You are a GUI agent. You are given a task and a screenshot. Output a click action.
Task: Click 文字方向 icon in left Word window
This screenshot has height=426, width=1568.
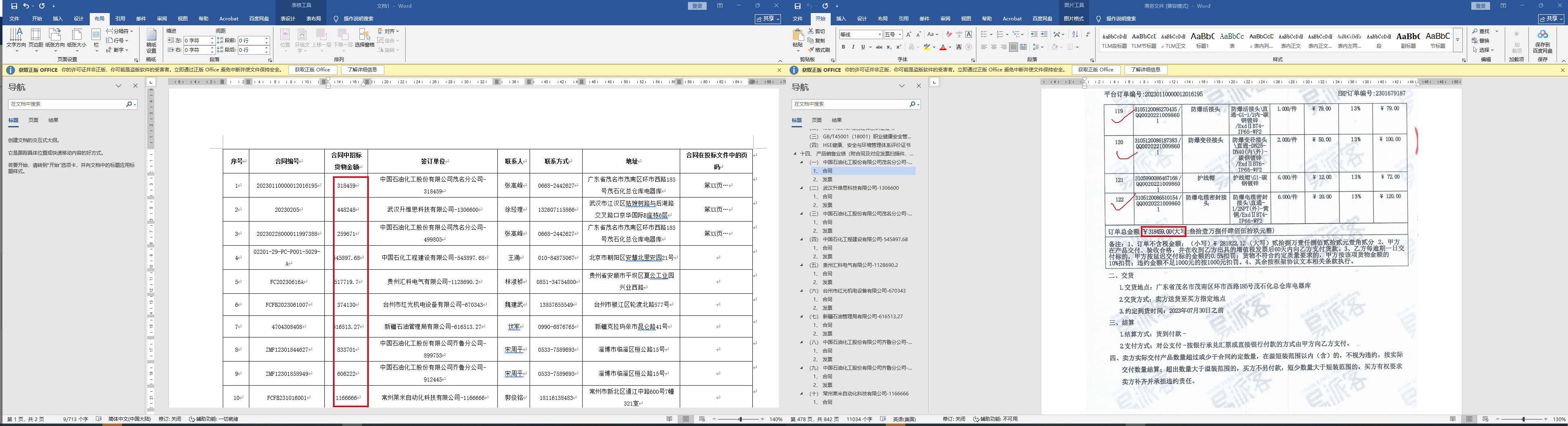(x=16, y=37)
